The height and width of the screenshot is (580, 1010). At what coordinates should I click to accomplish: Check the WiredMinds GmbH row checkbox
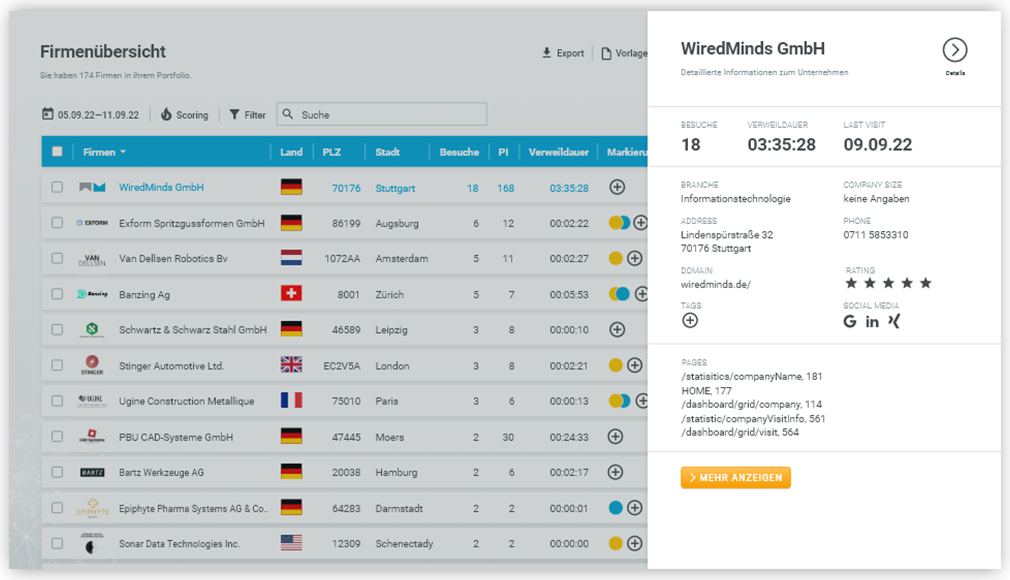click(57, 187)
